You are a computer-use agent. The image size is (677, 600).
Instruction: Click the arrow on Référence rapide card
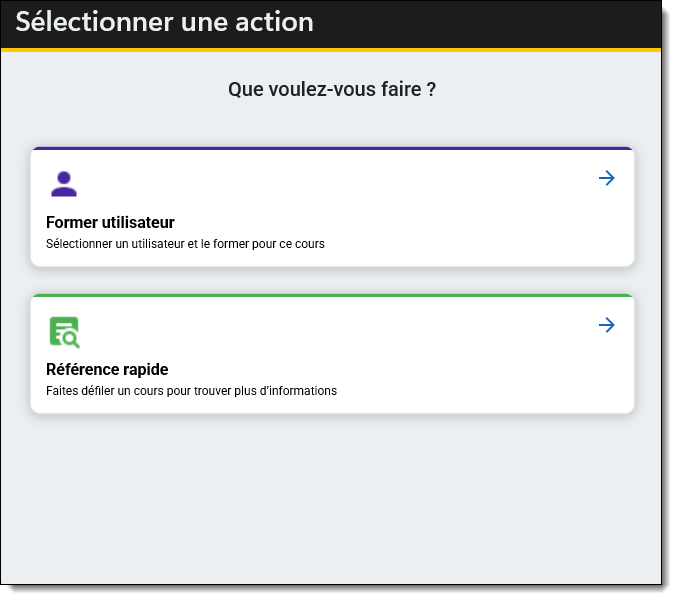click(606, 325)
